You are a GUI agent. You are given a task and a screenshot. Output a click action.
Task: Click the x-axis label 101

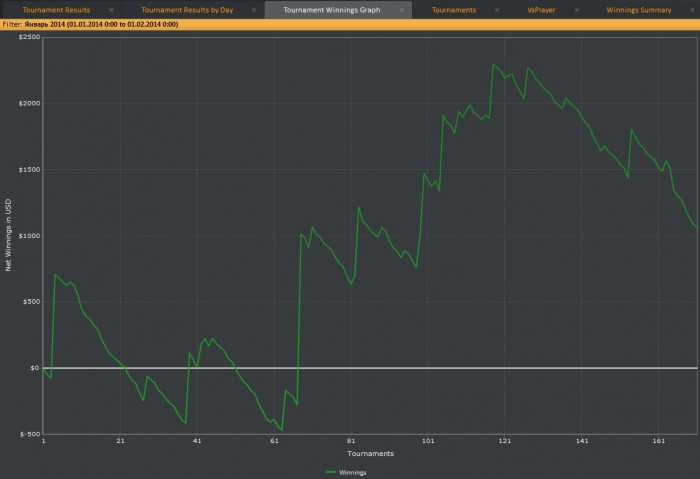pyautogui.click(x=428, y=441)
